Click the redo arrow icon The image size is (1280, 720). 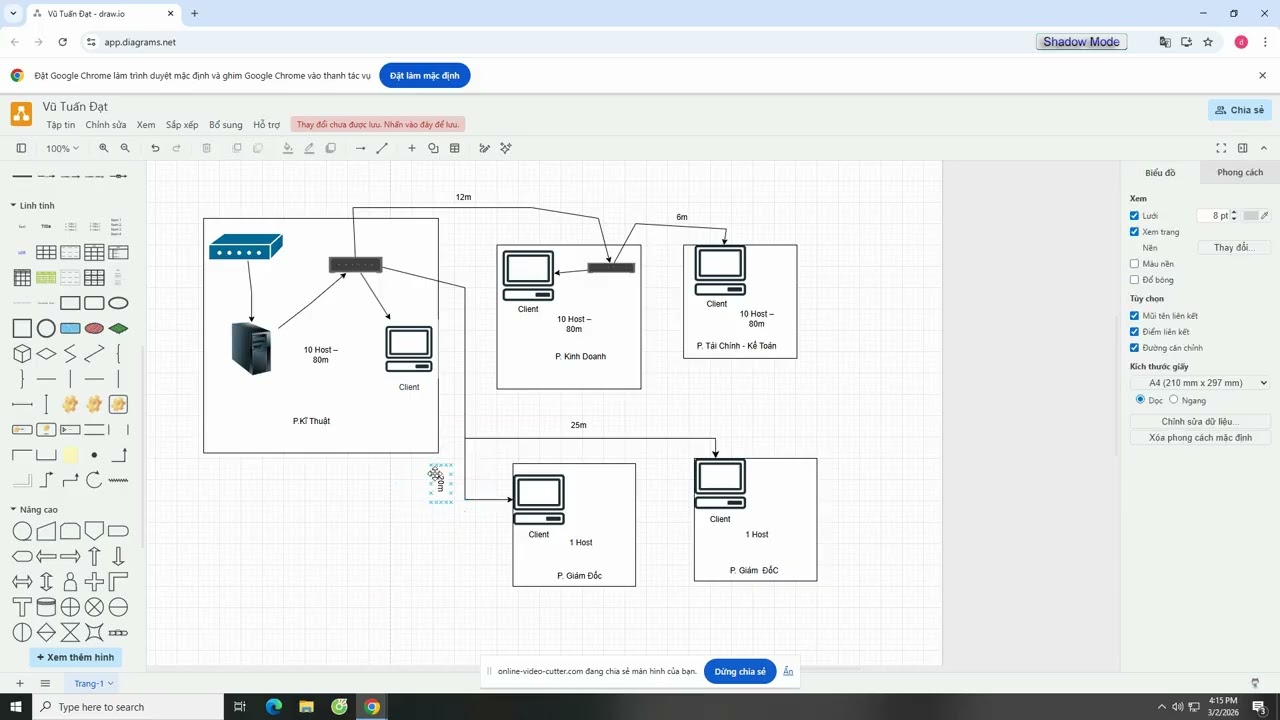[177, 148]
